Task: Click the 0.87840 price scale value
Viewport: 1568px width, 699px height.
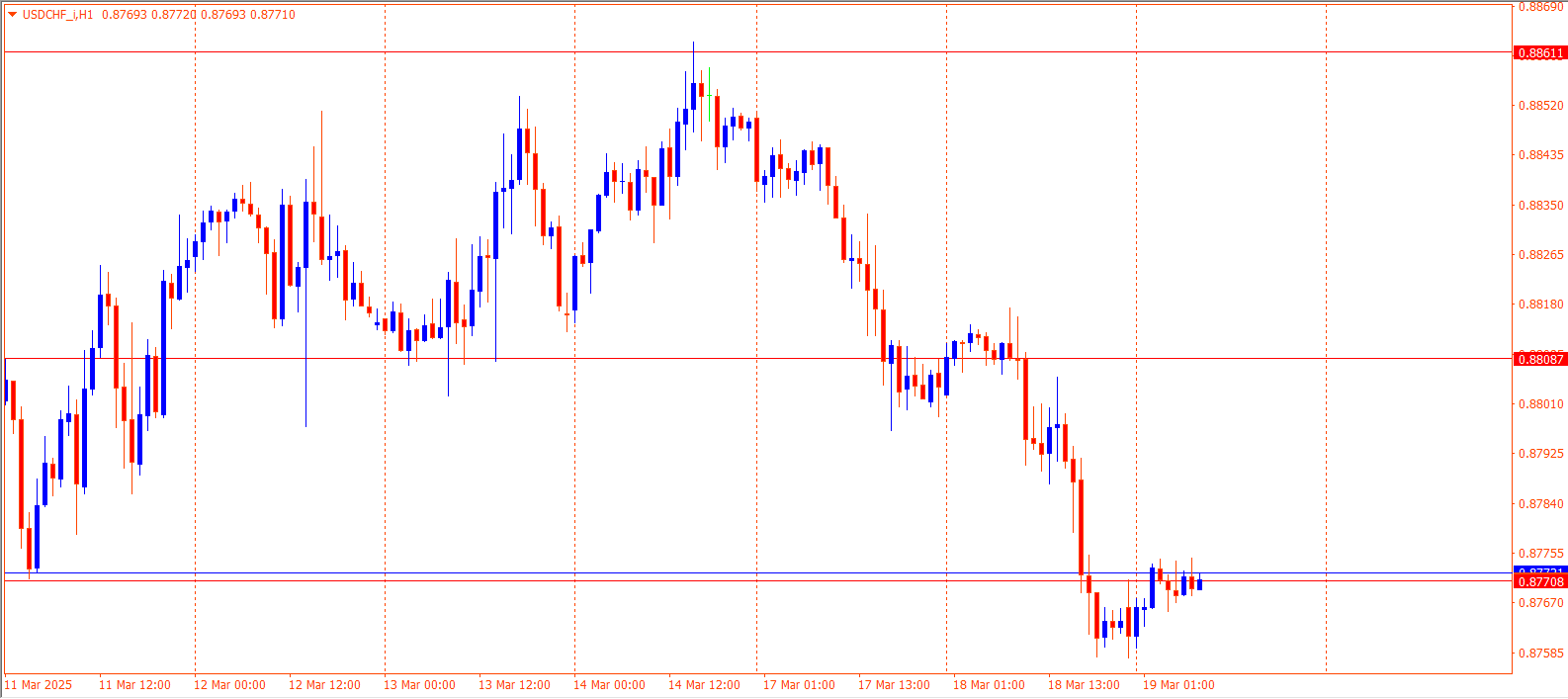Action: click(x=1541, y=504)
